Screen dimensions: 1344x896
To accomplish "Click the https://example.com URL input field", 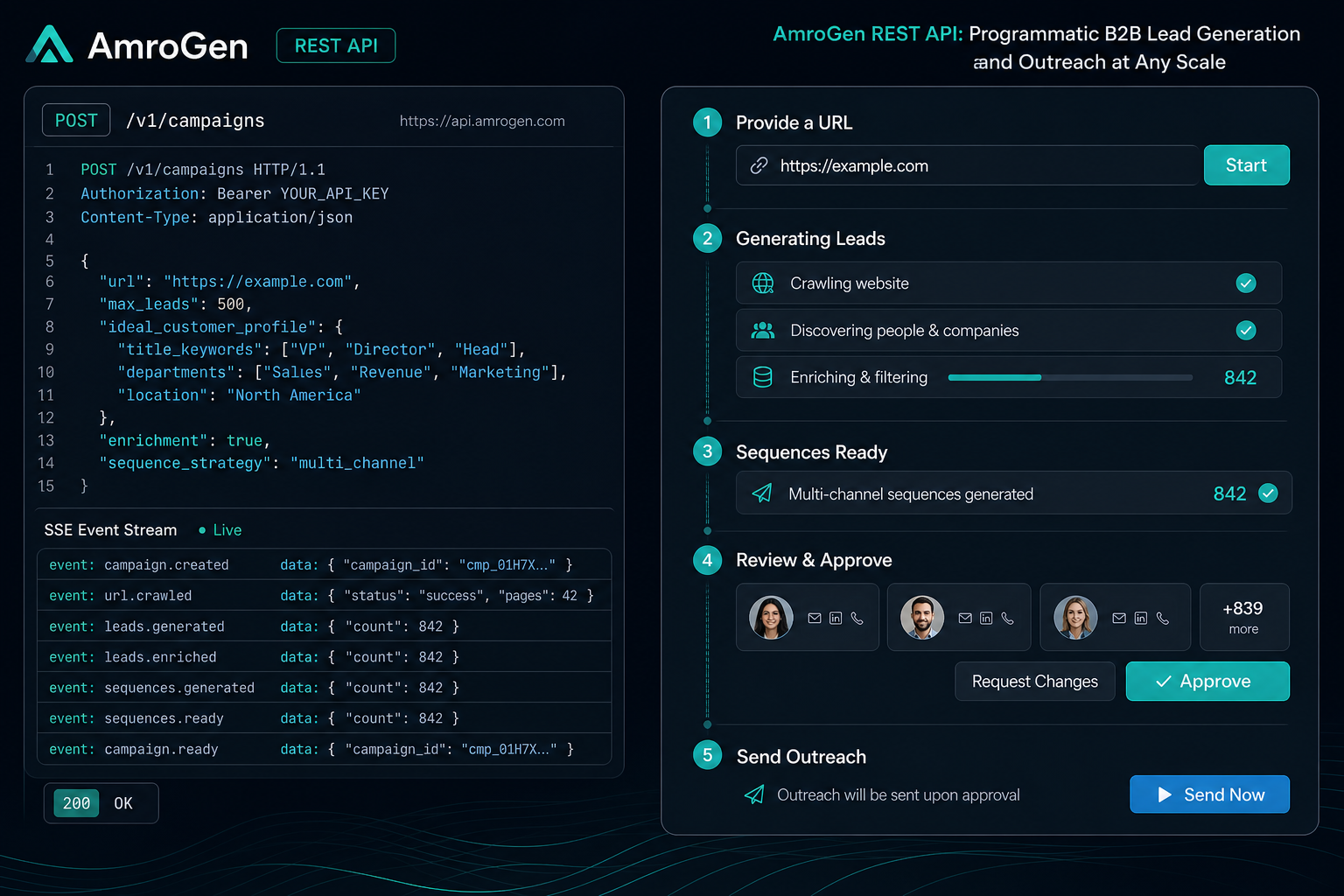I will point(967,165).
